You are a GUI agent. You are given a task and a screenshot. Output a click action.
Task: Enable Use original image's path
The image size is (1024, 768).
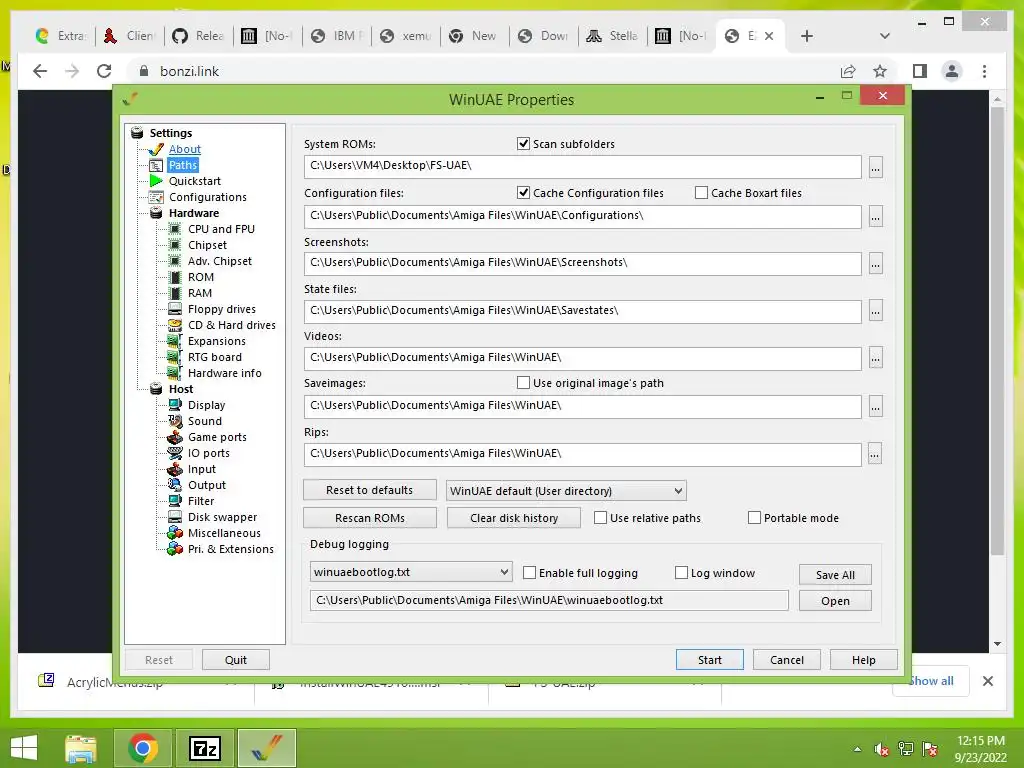tap(523, 383)
